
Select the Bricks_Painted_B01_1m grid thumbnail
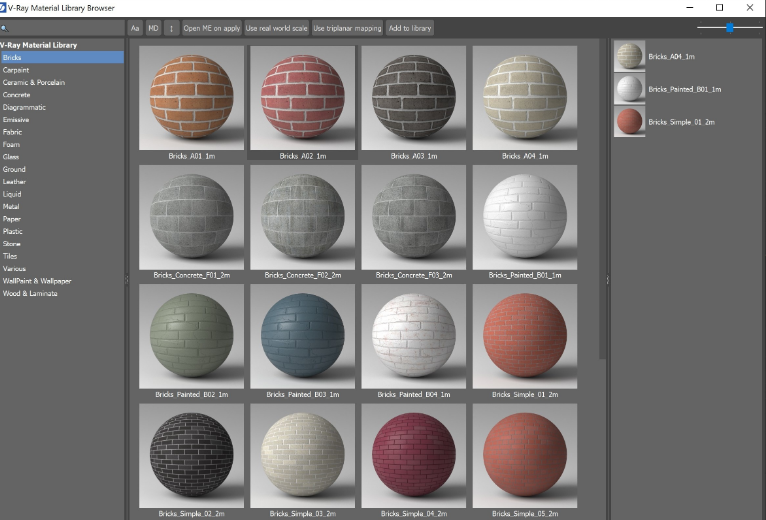pos(525,217)
